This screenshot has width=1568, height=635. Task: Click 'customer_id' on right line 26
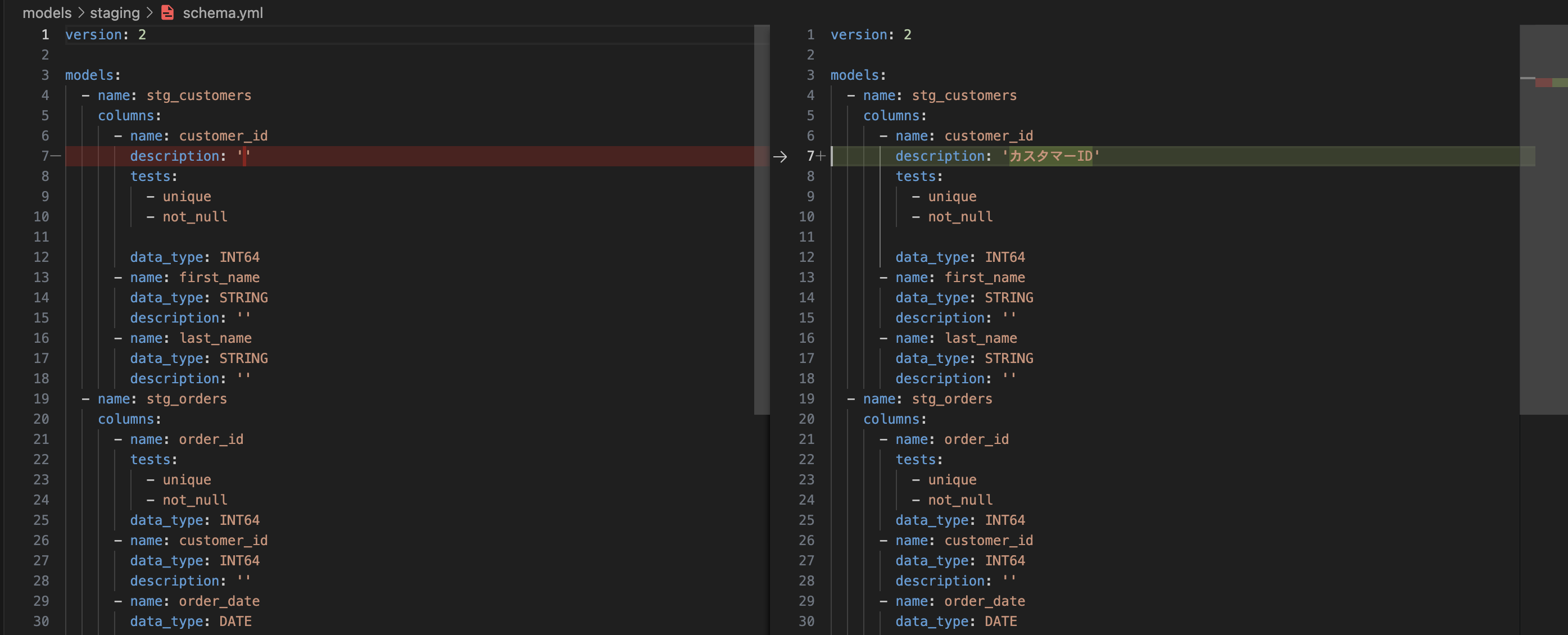click(x=989, y=541)
